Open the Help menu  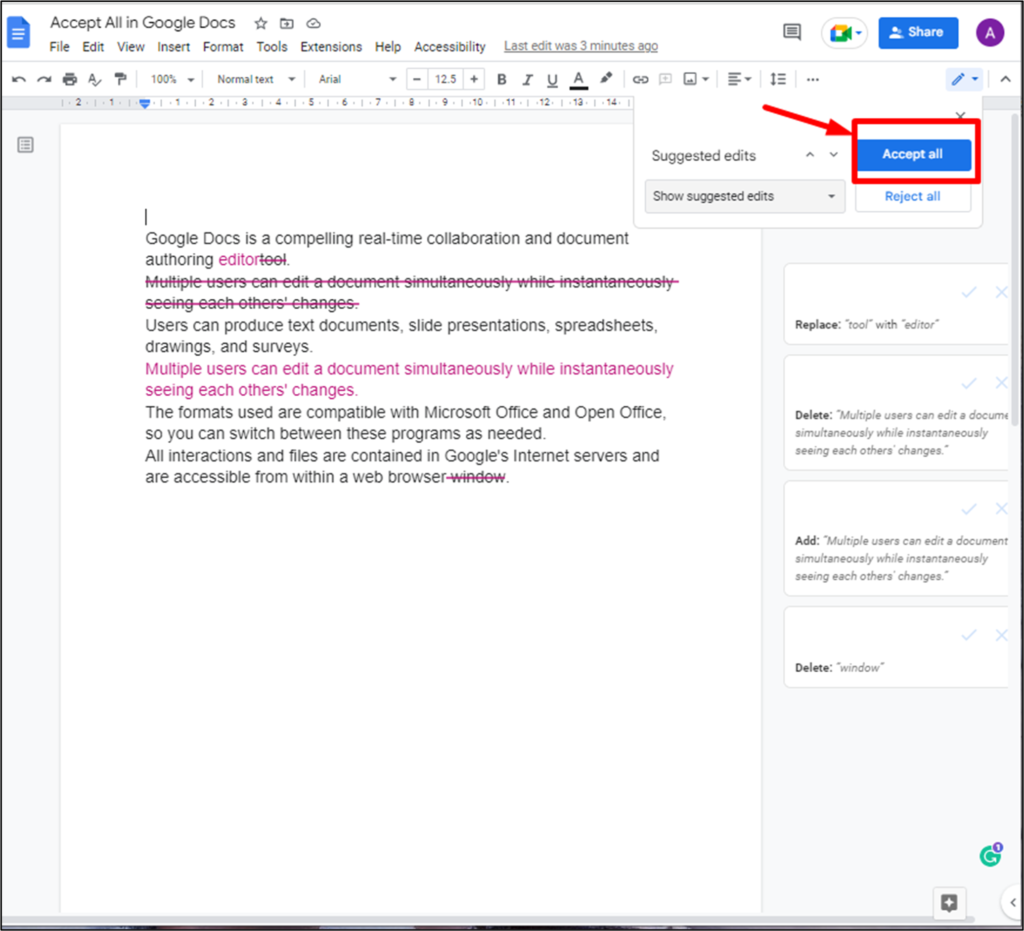pyautogui.click(x=388, y=47)
